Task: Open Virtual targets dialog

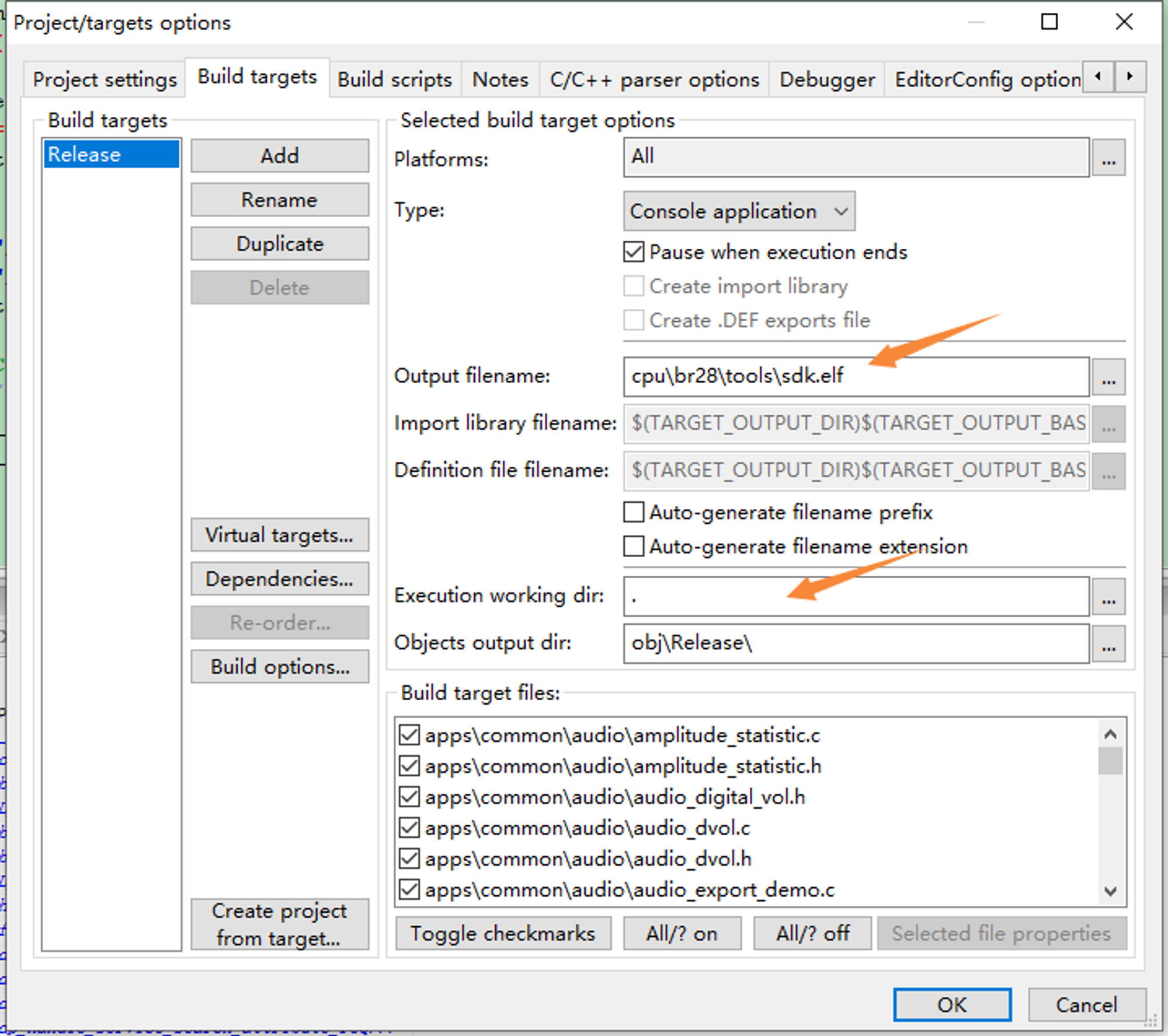Action: pos(280,535)
